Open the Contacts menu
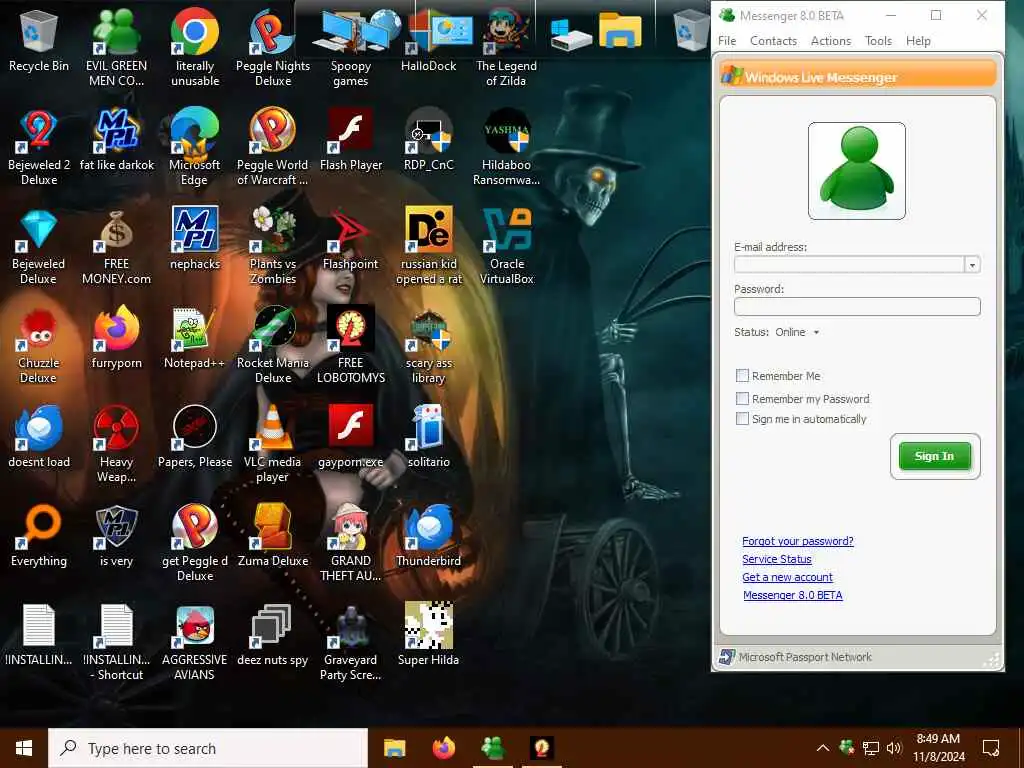The image size is (1024, 768). [773, 40]
